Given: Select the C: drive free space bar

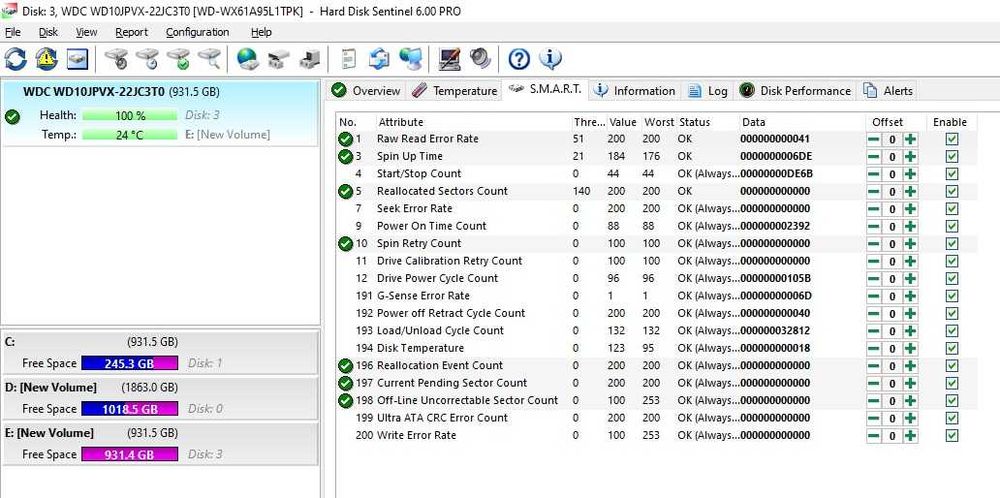Looking at the screenshot, I should [x=129, y=363].
